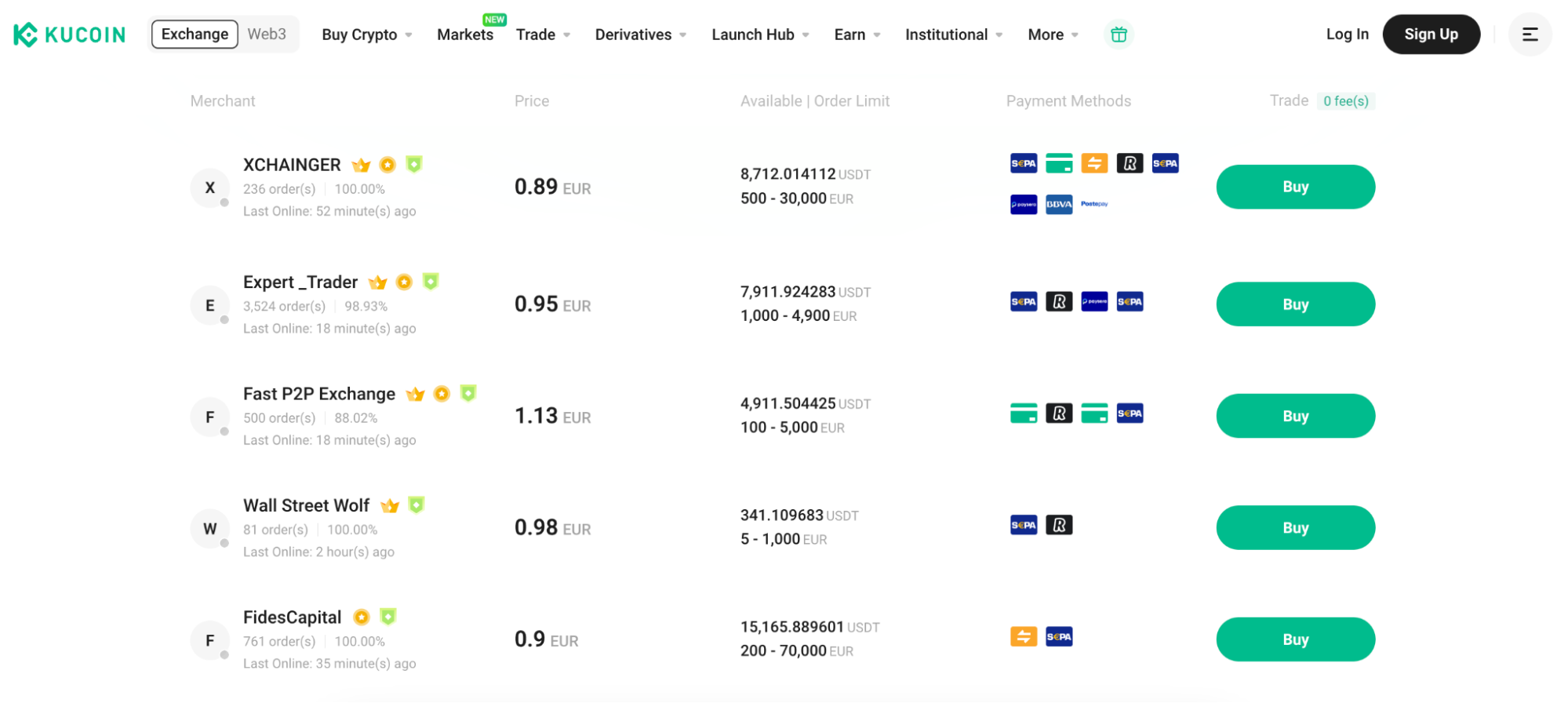Image resolution: width=1568 pixels, height=703 pixels.
Task: Go to the Markets page
Action: 465,35
